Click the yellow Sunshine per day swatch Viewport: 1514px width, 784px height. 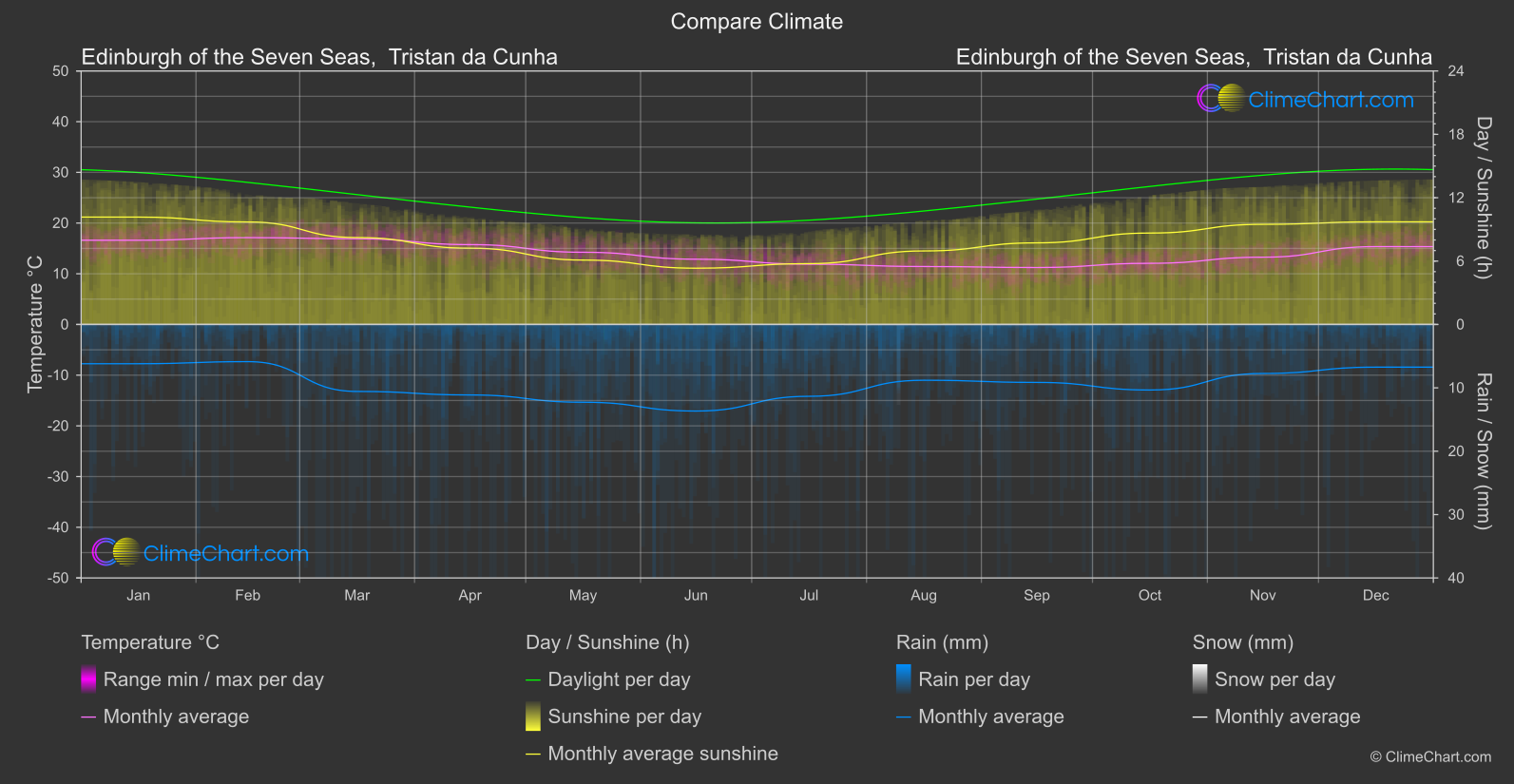(533, 717)
